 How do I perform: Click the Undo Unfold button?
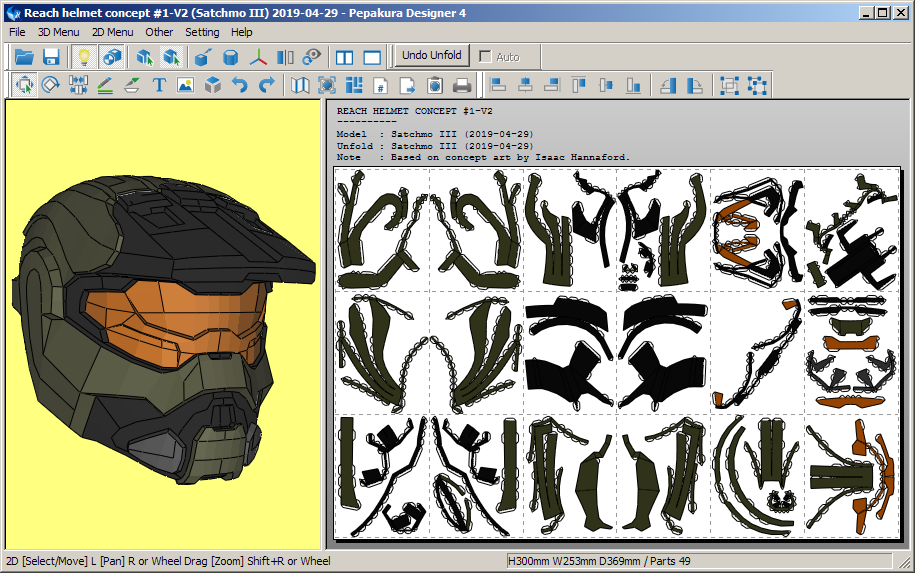431,55
